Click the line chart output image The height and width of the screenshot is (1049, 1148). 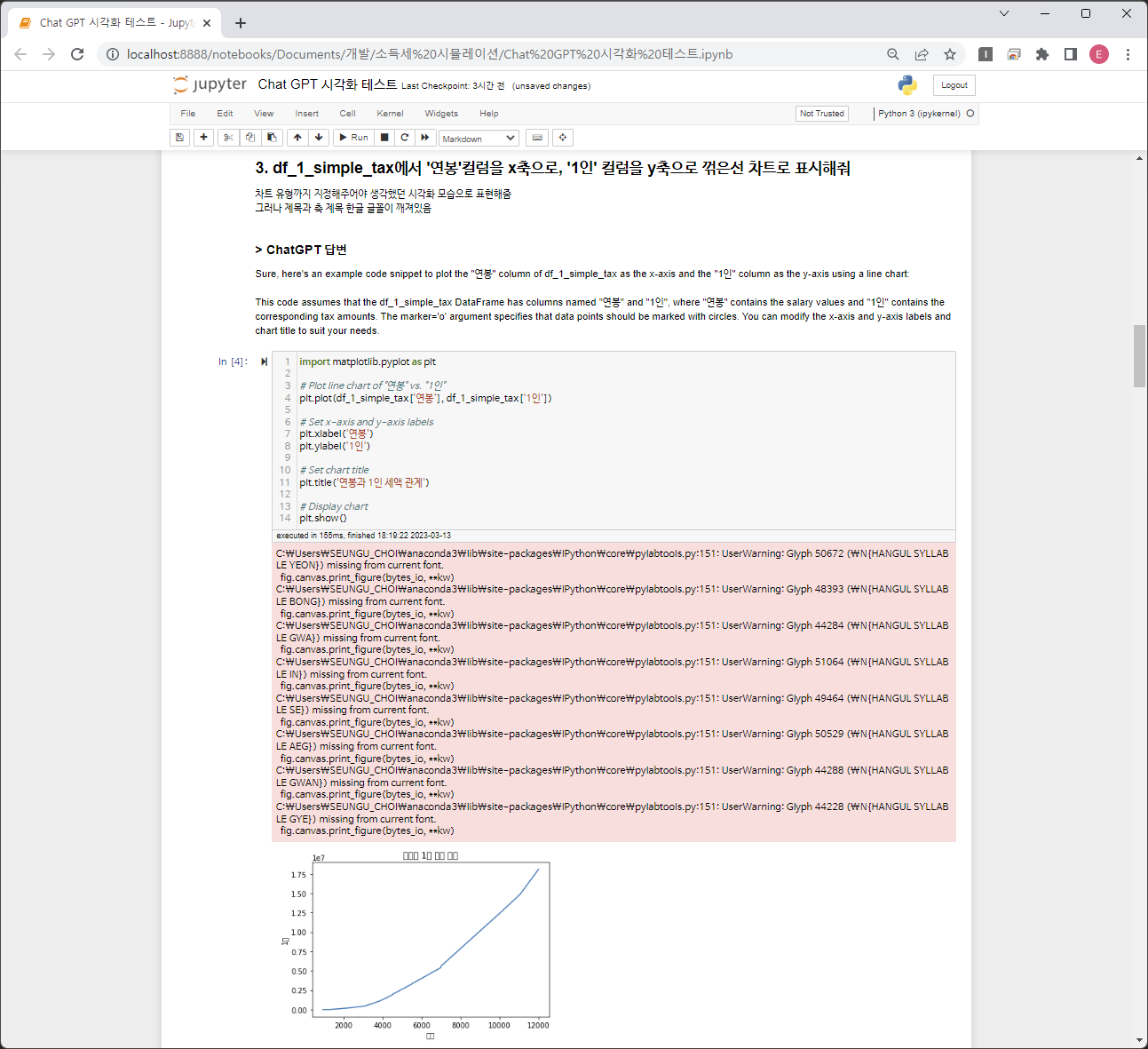[x=417, y=944]
